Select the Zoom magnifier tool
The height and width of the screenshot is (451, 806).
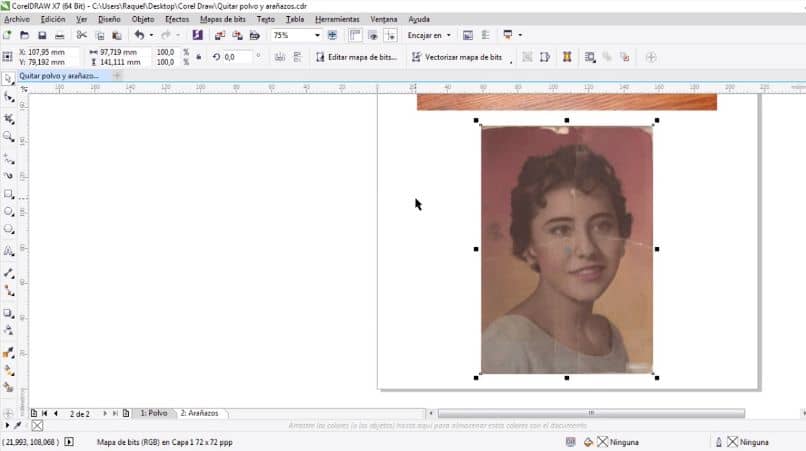(x=9, y=136)
